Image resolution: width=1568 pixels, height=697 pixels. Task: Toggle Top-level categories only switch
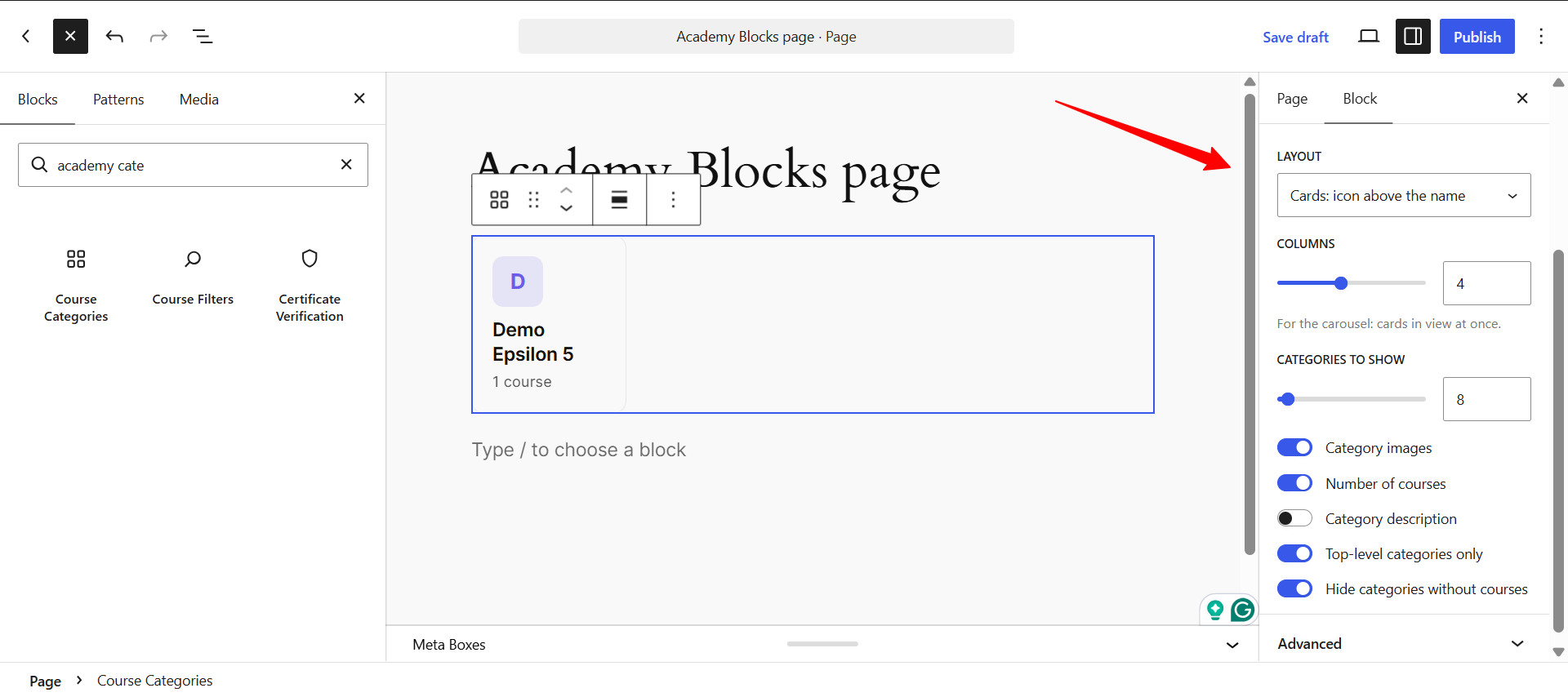click(1294, 553)
